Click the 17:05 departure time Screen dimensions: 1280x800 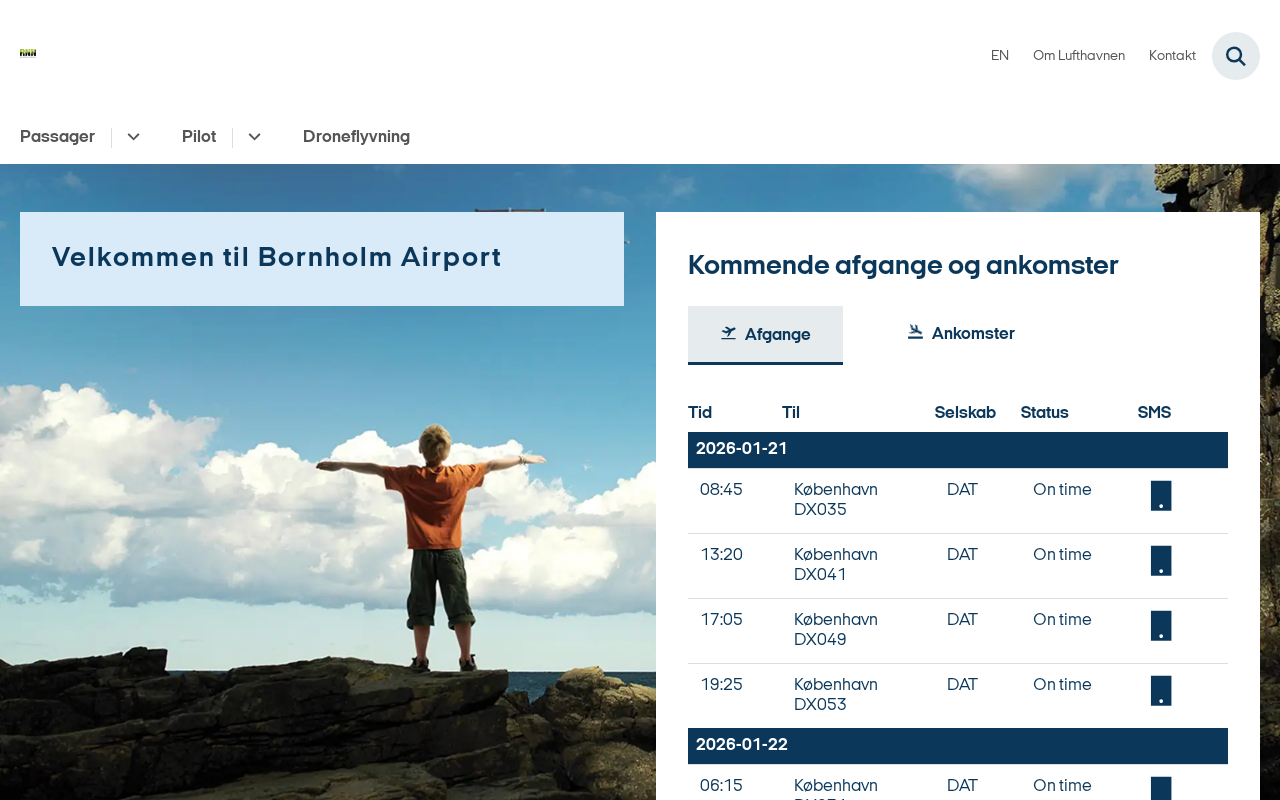tap(721, 620)
